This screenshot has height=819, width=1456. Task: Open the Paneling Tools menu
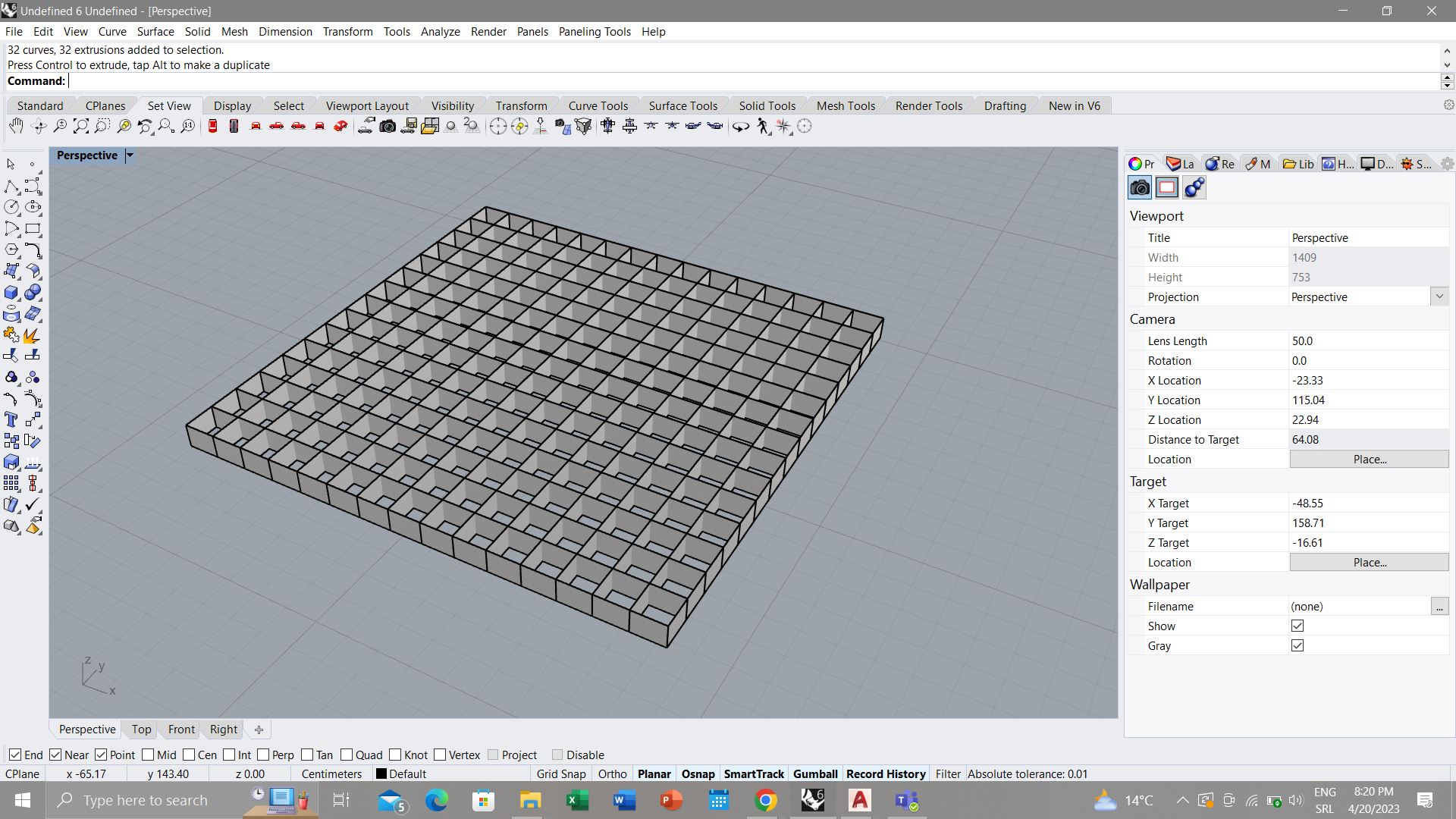pyautogui.click(x=594, y=32)
